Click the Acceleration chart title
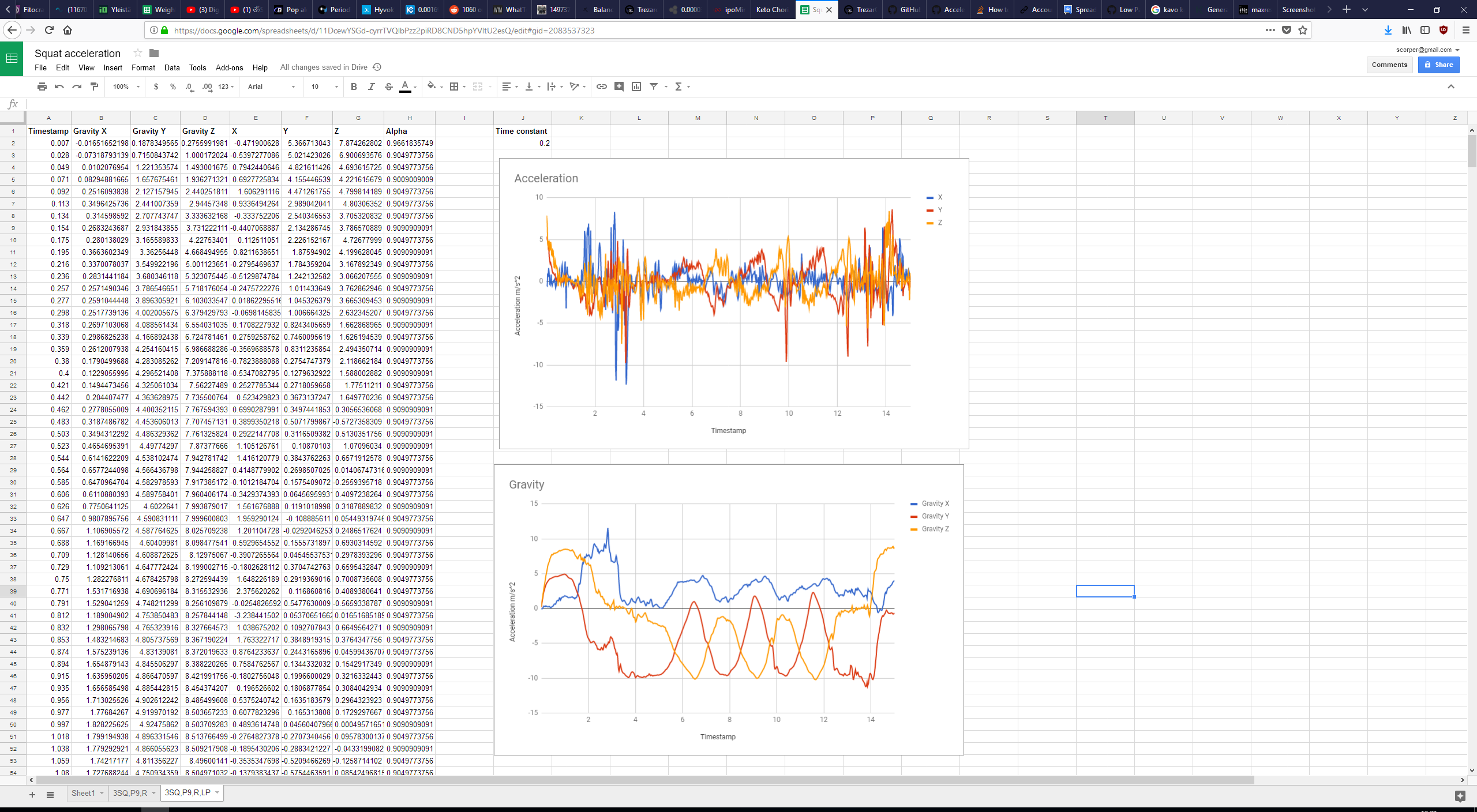 point(546,178)
